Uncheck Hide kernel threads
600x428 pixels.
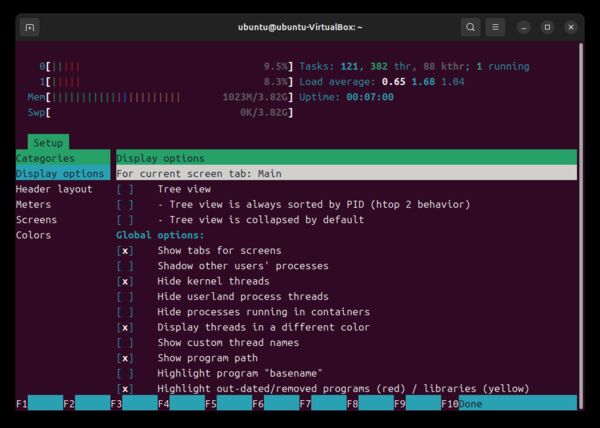[125, 281]
